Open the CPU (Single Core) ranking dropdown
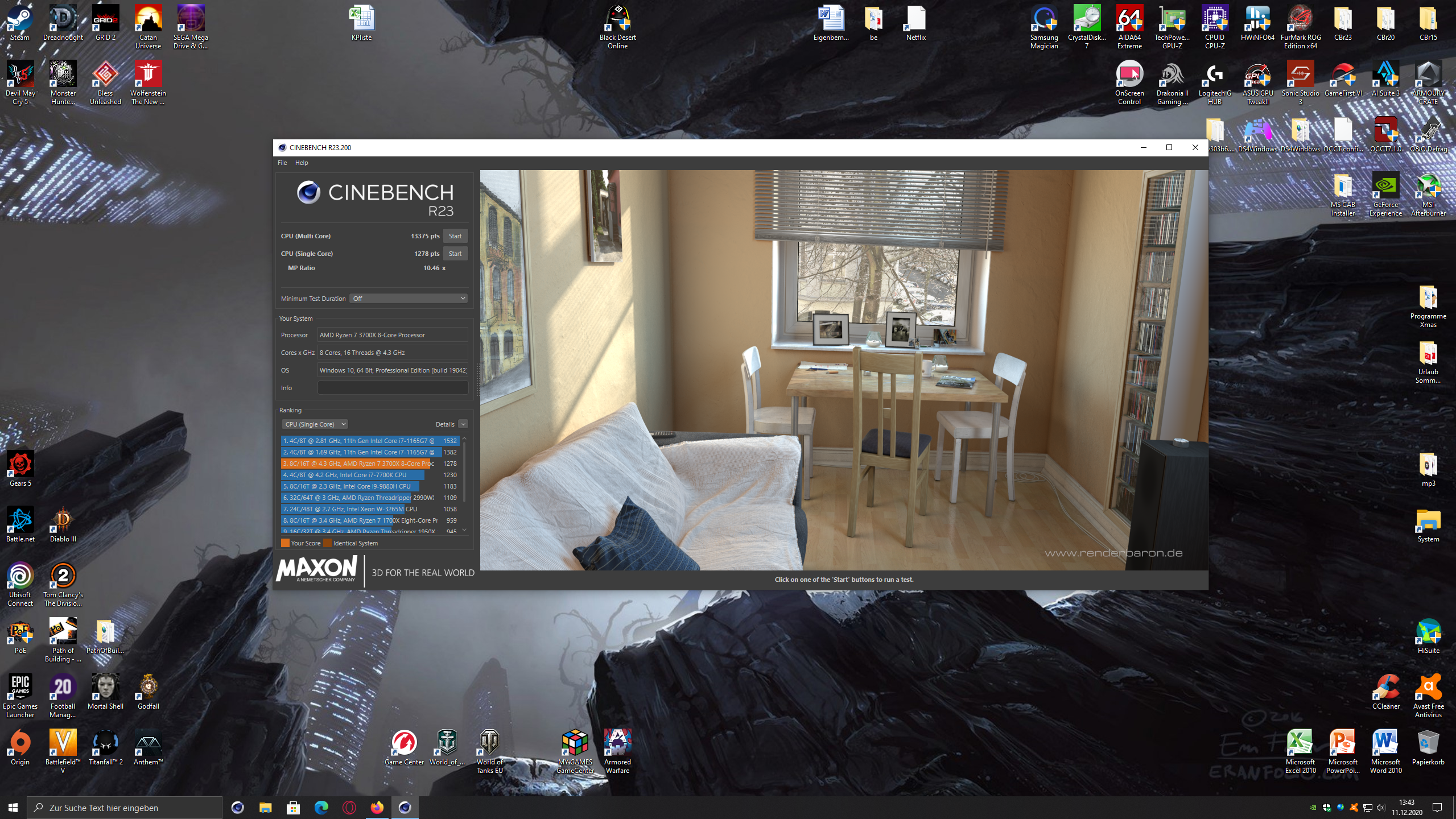This screenshot has height=819, width=1456. 315,424
